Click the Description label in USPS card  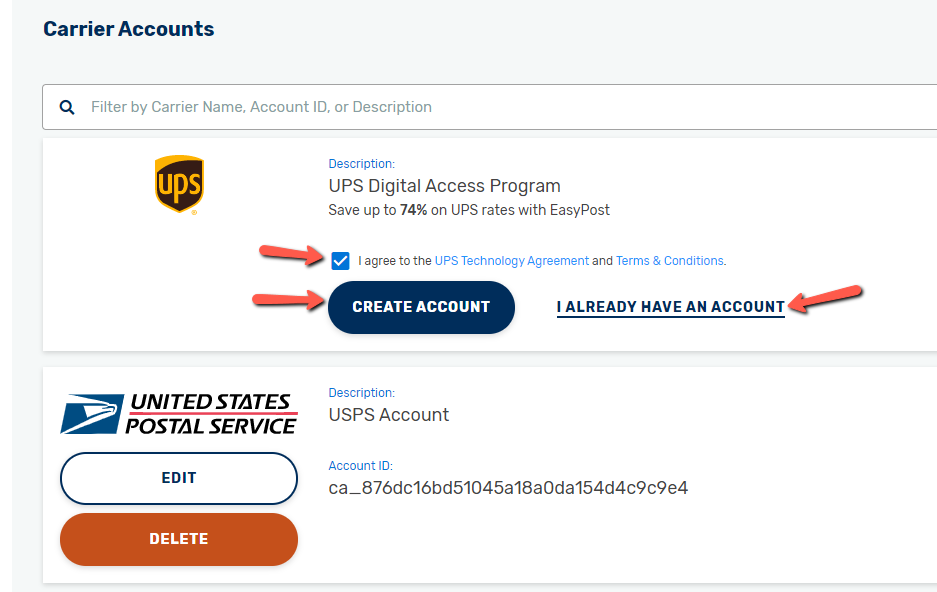pos(362,392)
